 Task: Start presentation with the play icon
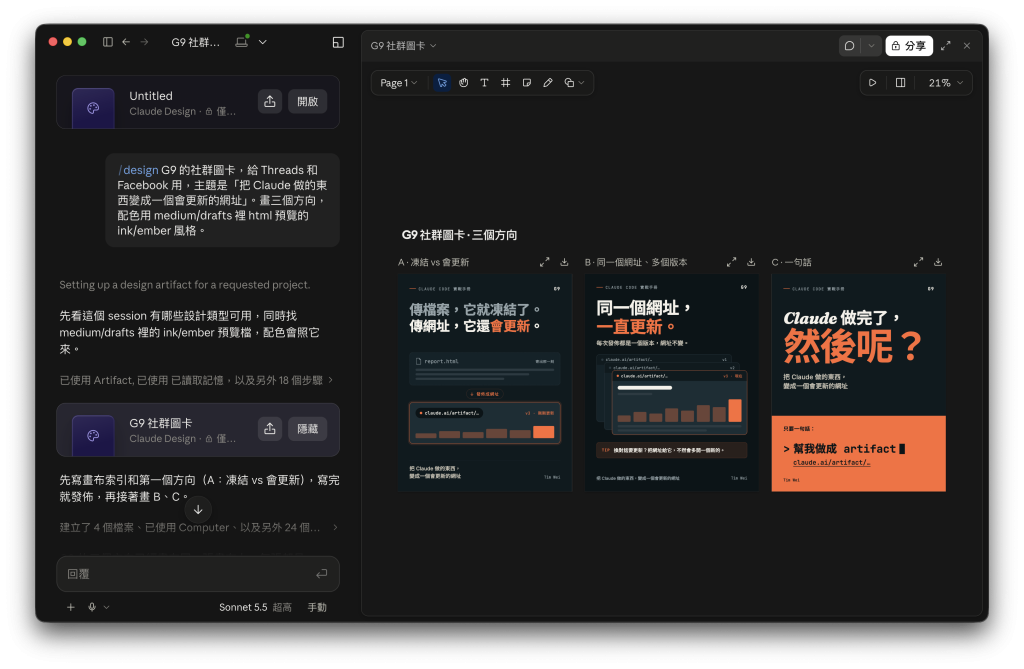click(x=872, y=83)
